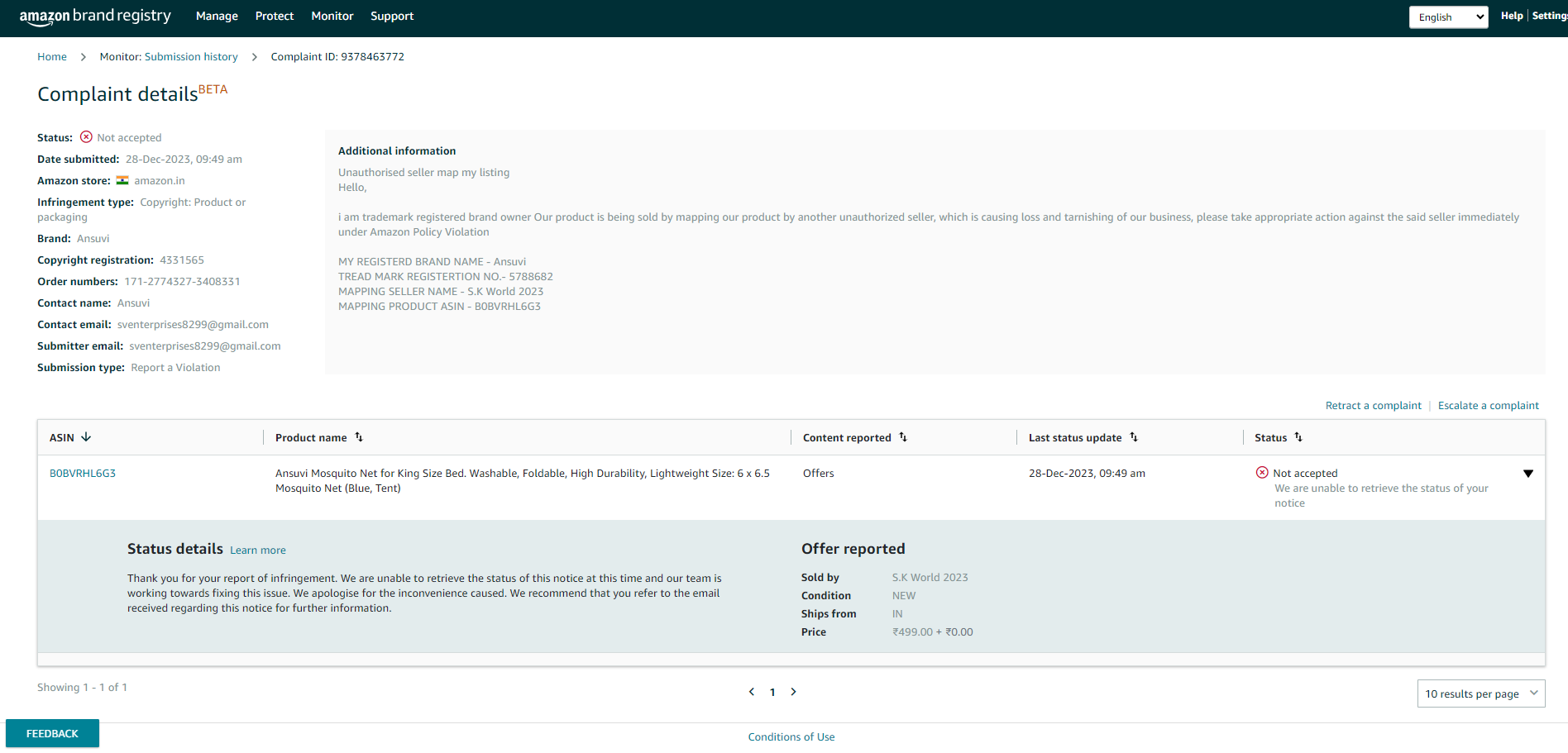The height and width of the screenshot is (753, 1568).
Task: Click submitter email value
Action: pyautogui.click(x=205, y=346)
